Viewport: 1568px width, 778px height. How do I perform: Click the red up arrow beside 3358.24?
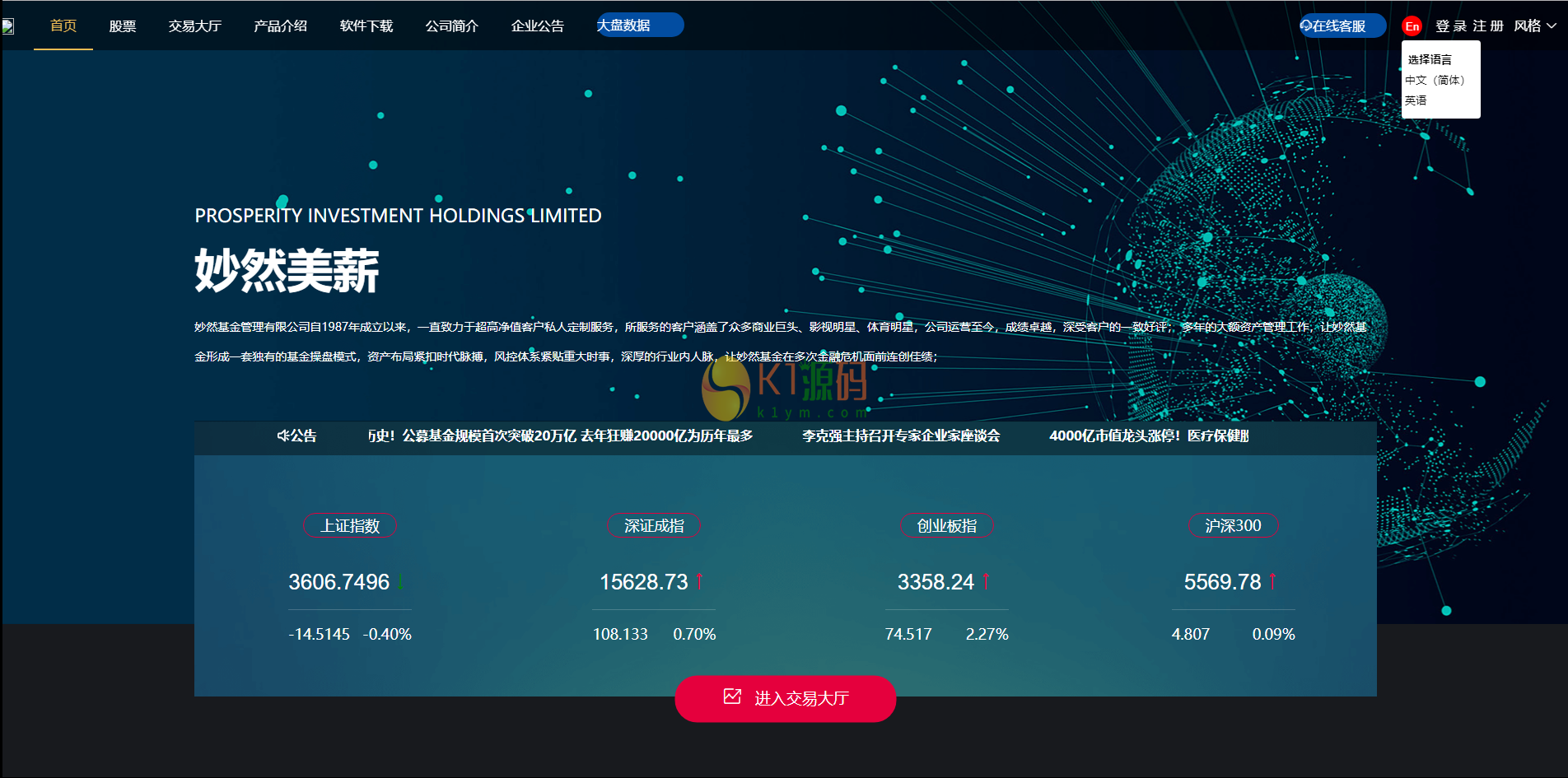pyautogui.click(x=986, y=582)
